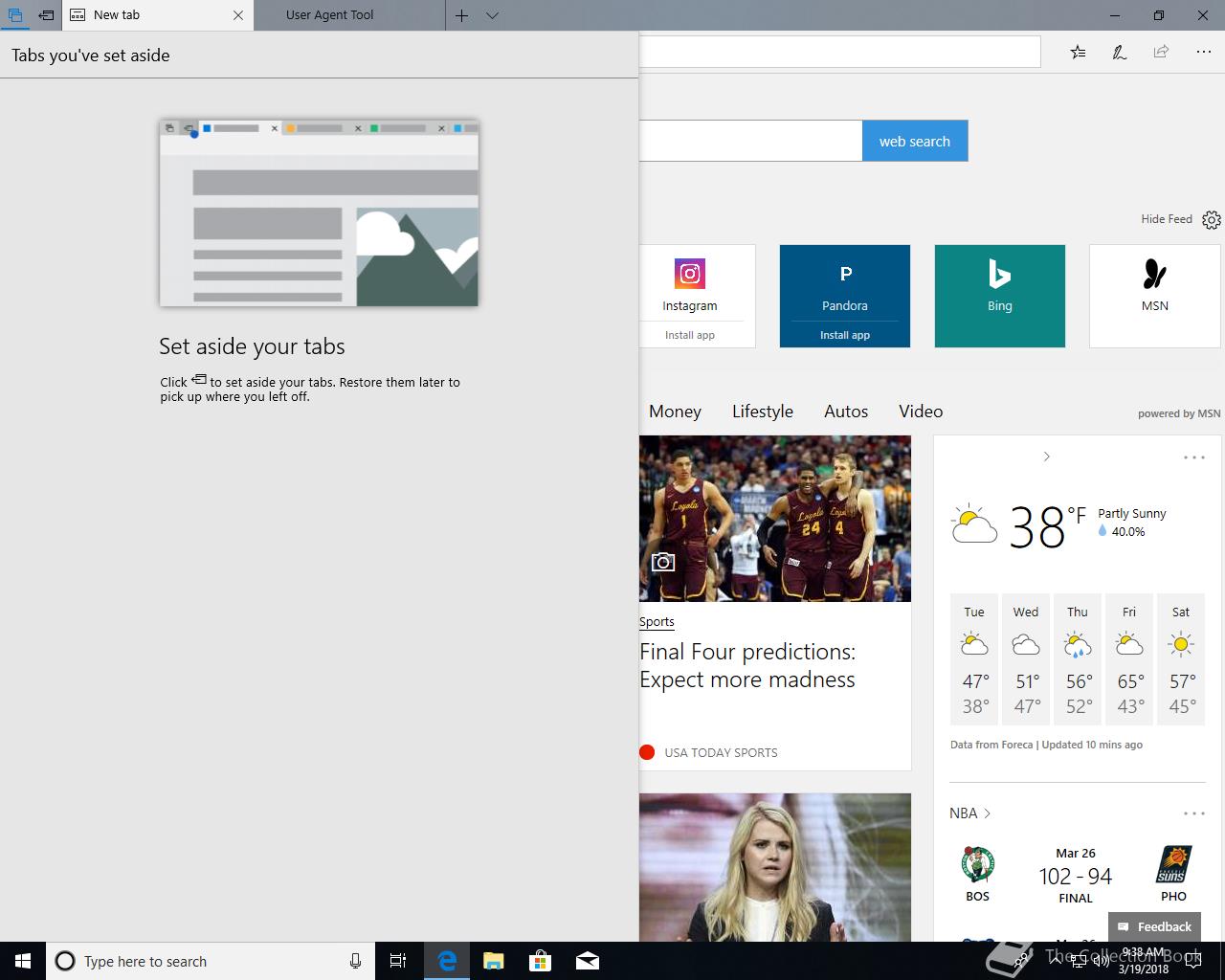Open the Settings and more menu
Viewport: 1225px width, 980px height.
coord(1203,52)
